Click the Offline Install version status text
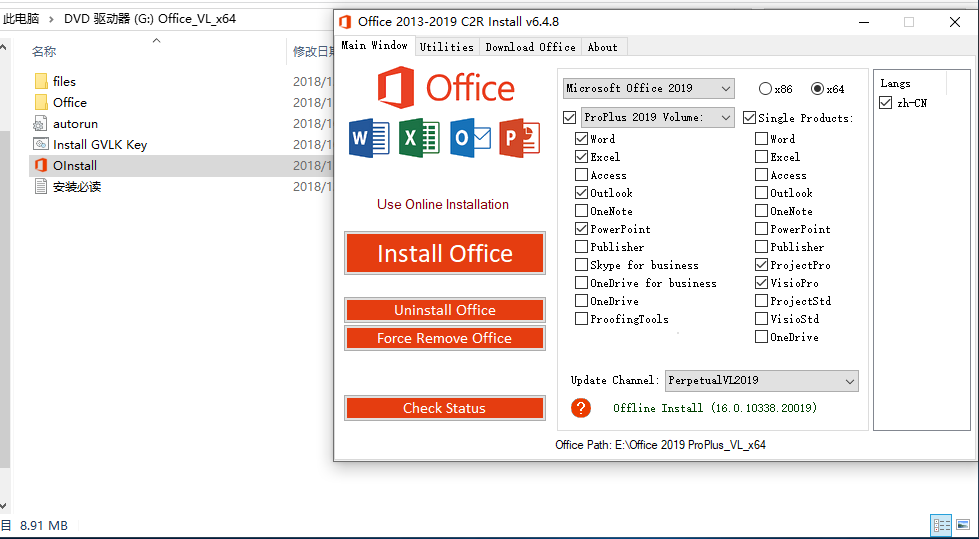This screenshot has width=979, height=539. pyautogui.click(x=715, y=408)
